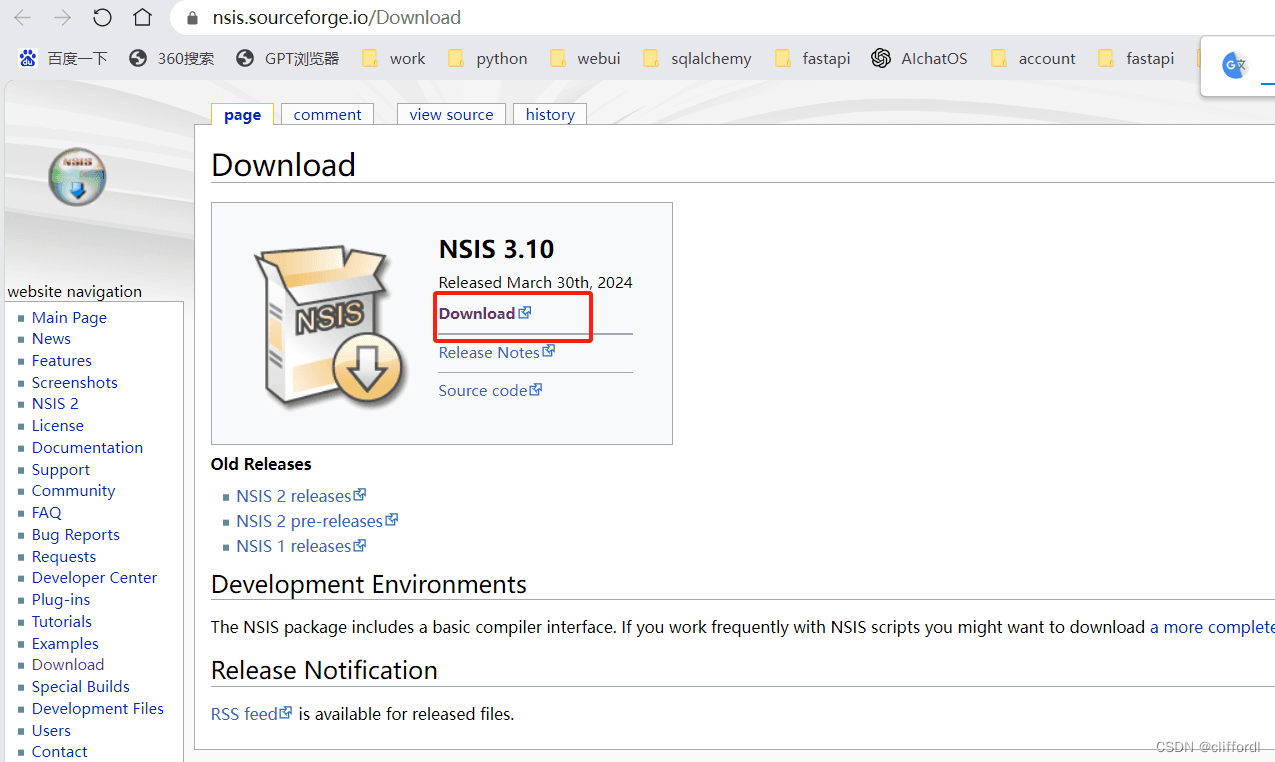Open the 百度一下 bookmark
1275x762 pixels.
click(x=63, y=58)
